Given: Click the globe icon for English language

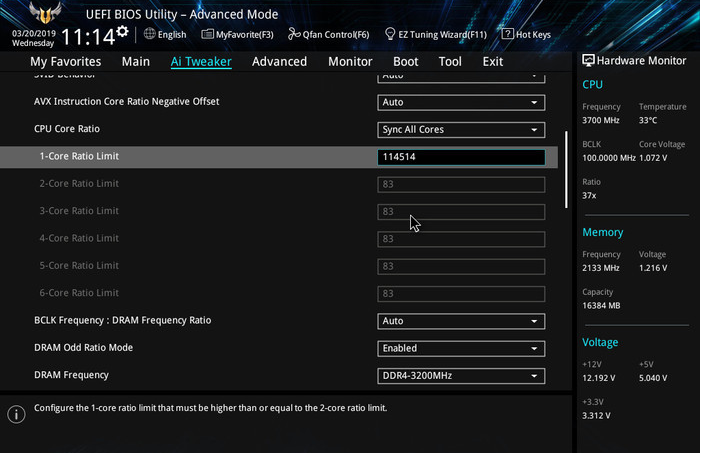Looking at the screenshot, I should 150,34.
